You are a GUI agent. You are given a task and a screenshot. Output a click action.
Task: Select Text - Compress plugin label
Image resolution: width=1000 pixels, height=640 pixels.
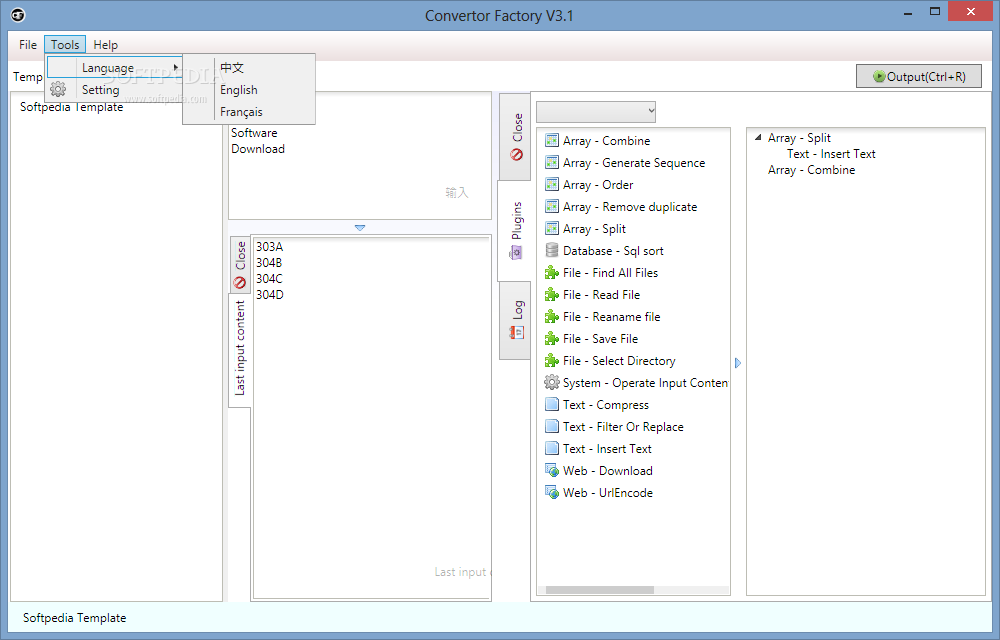606,405
